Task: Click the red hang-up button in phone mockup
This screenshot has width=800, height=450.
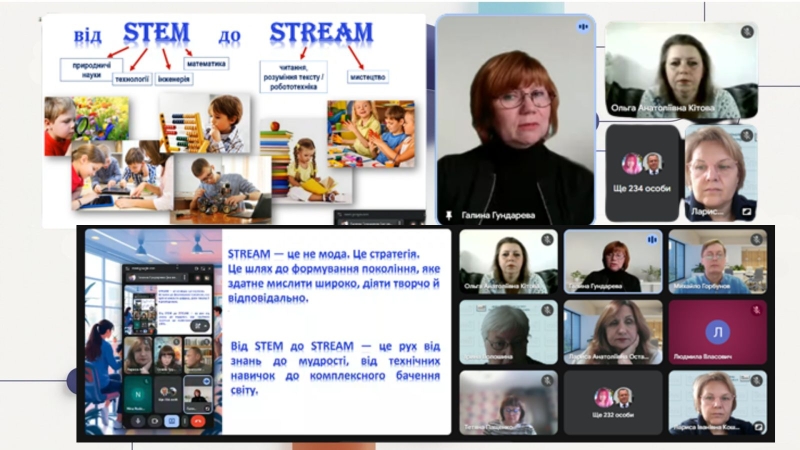Action: pyautogui.click(x=199, y=421)
